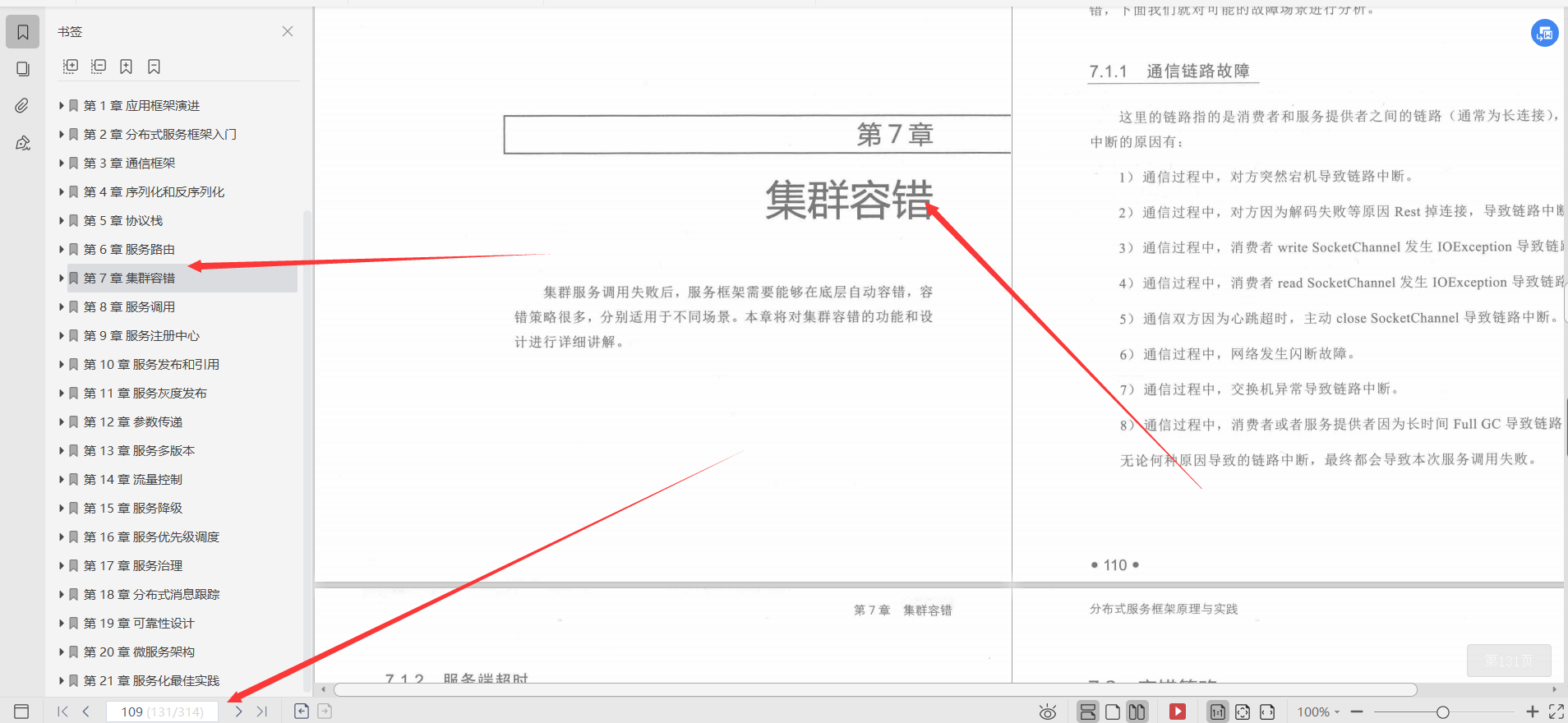Close the 书签 bookmarks panel

(x=288, y=31)
